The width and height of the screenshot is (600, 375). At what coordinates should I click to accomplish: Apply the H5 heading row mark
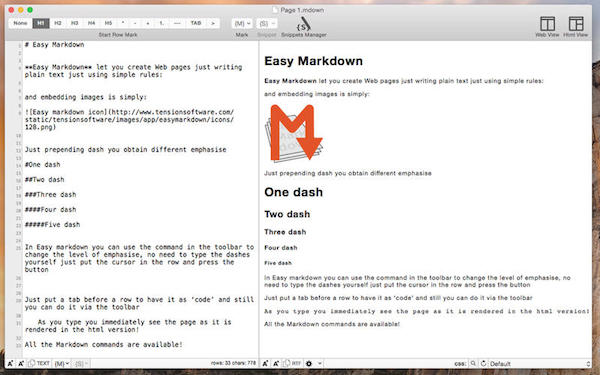pyautogui.click(x=108, y=23)
